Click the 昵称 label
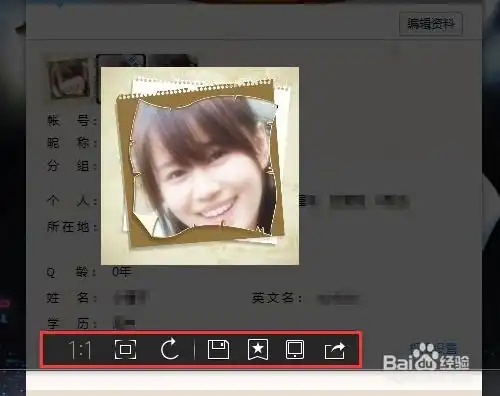 [x=71, y=143]
